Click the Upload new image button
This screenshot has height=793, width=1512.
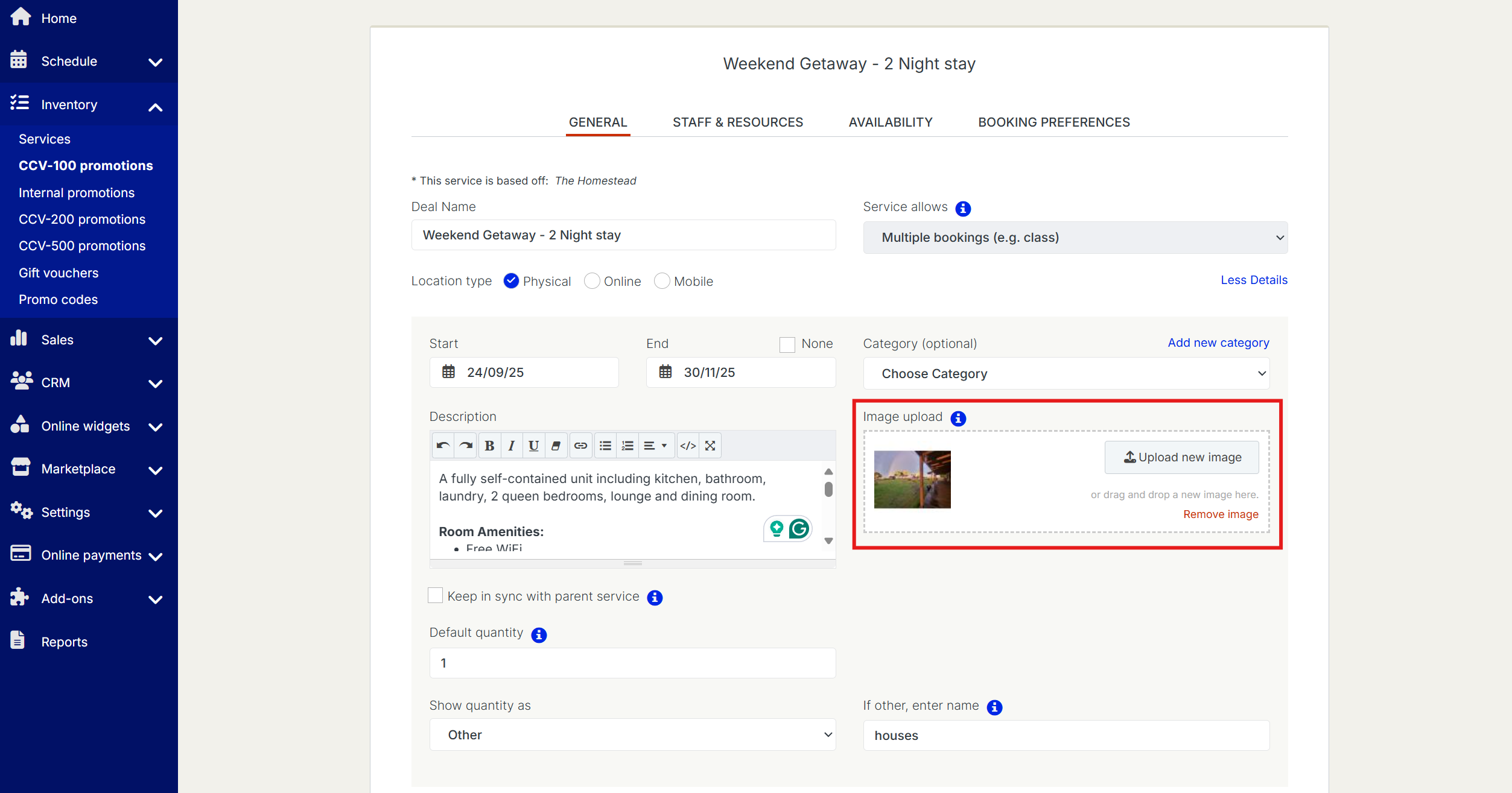1181,457
